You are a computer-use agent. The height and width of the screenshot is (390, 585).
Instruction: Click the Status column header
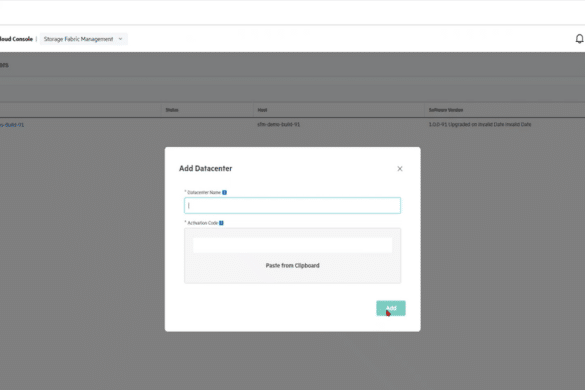(172, 110)
